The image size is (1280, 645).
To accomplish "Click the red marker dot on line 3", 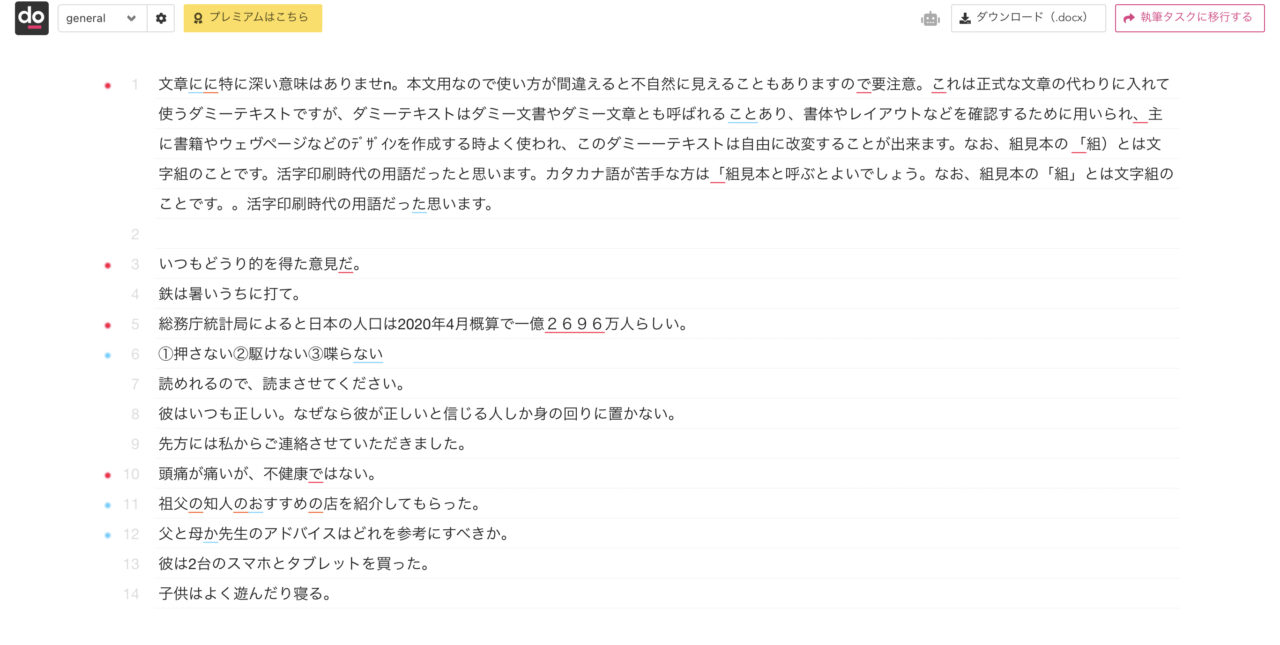I will click(x=108, y=265).
